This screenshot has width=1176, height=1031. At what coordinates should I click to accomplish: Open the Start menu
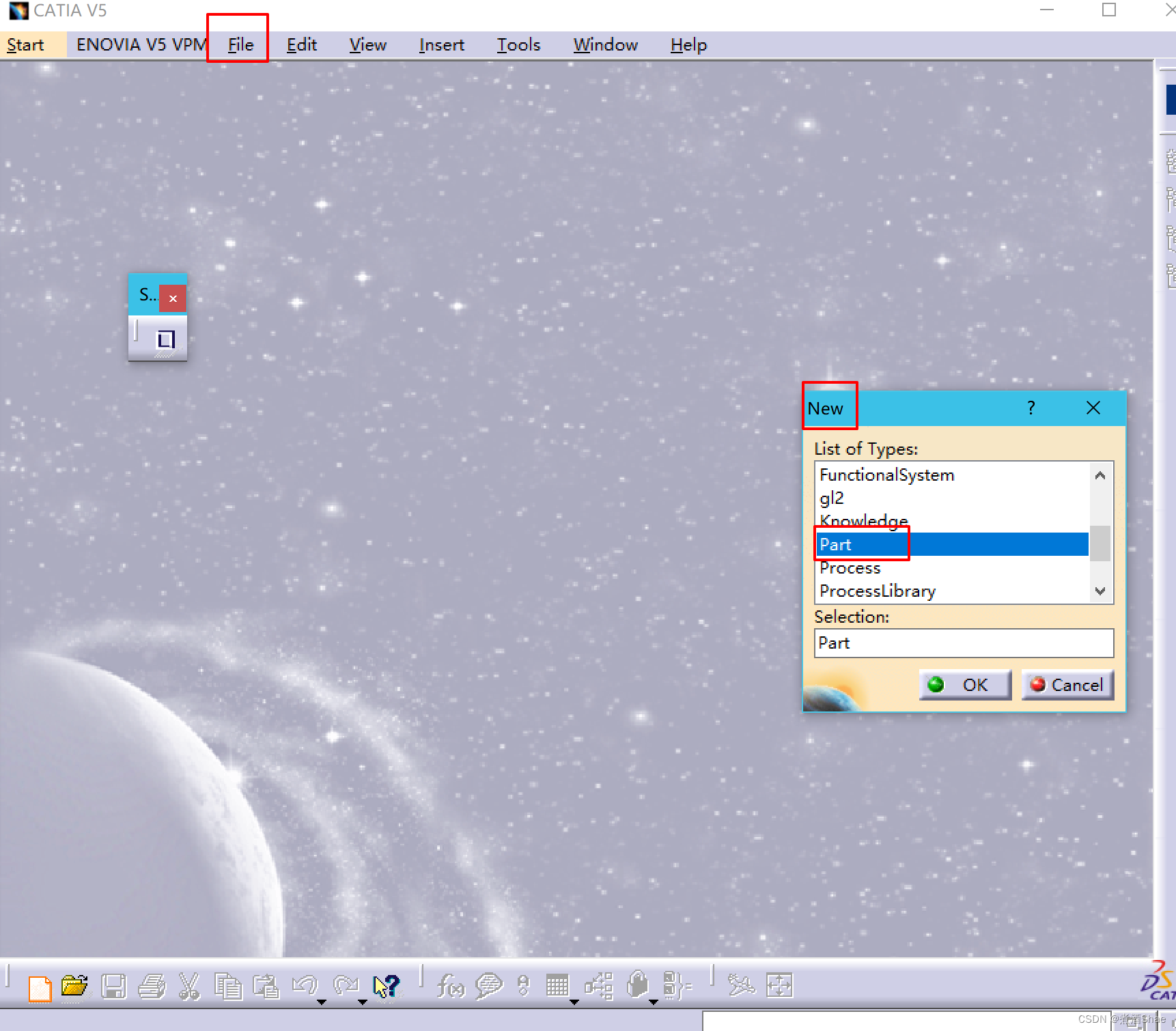click(26, 45)
